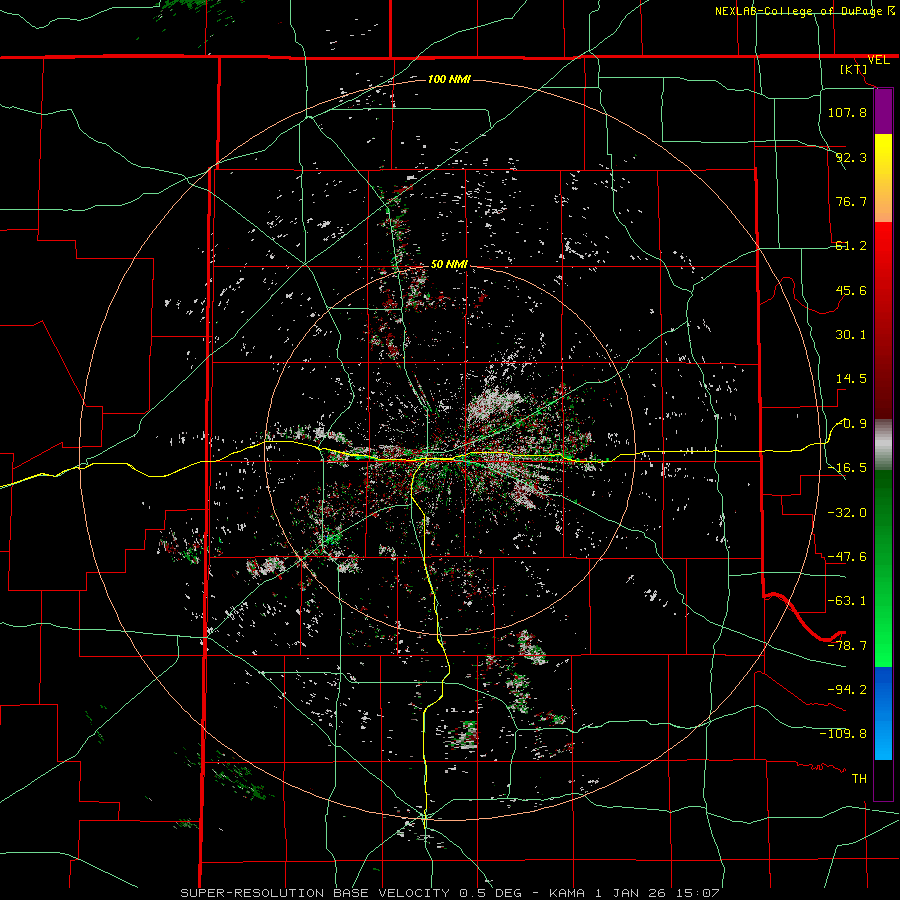900x900 pixels.
Task: Click the -32.0 scale value
Action: (x=847, y=513)
